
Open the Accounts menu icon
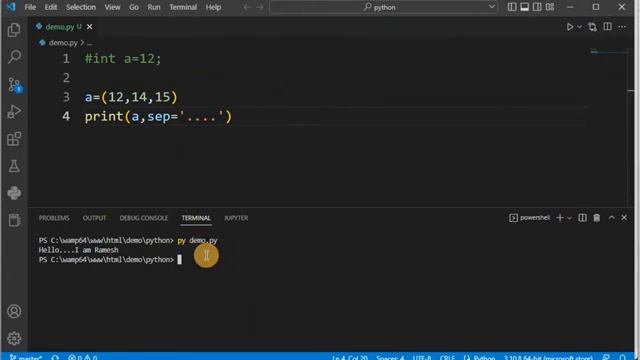coord(14,311)
